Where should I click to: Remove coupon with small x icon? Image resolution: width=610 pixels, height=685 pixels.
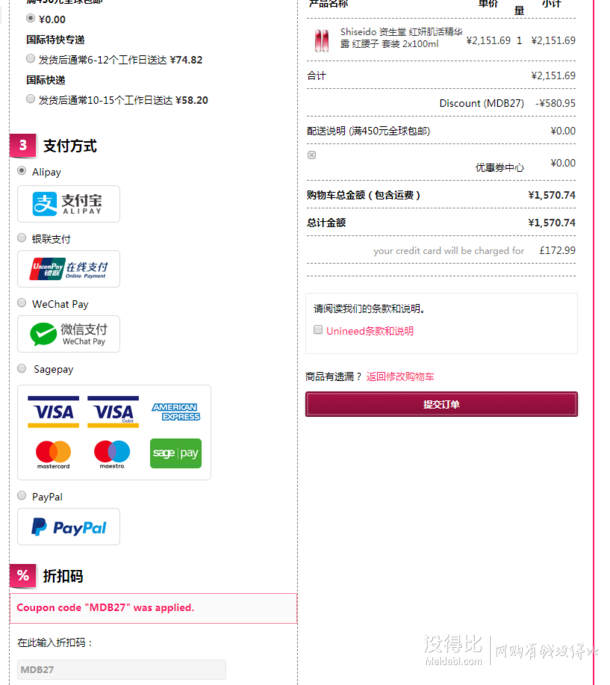312,155
